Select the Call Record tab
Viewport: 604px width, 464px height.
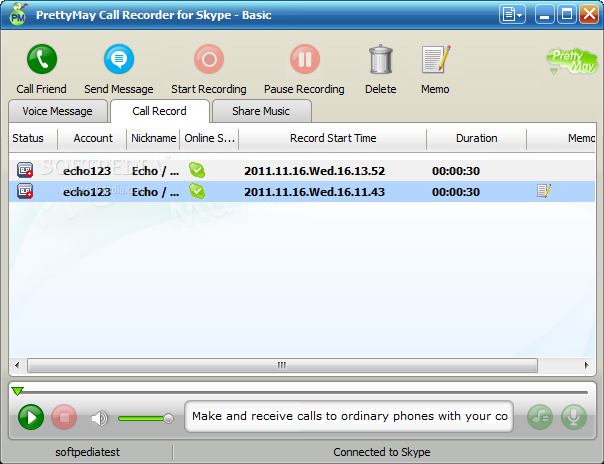point(160,111)
